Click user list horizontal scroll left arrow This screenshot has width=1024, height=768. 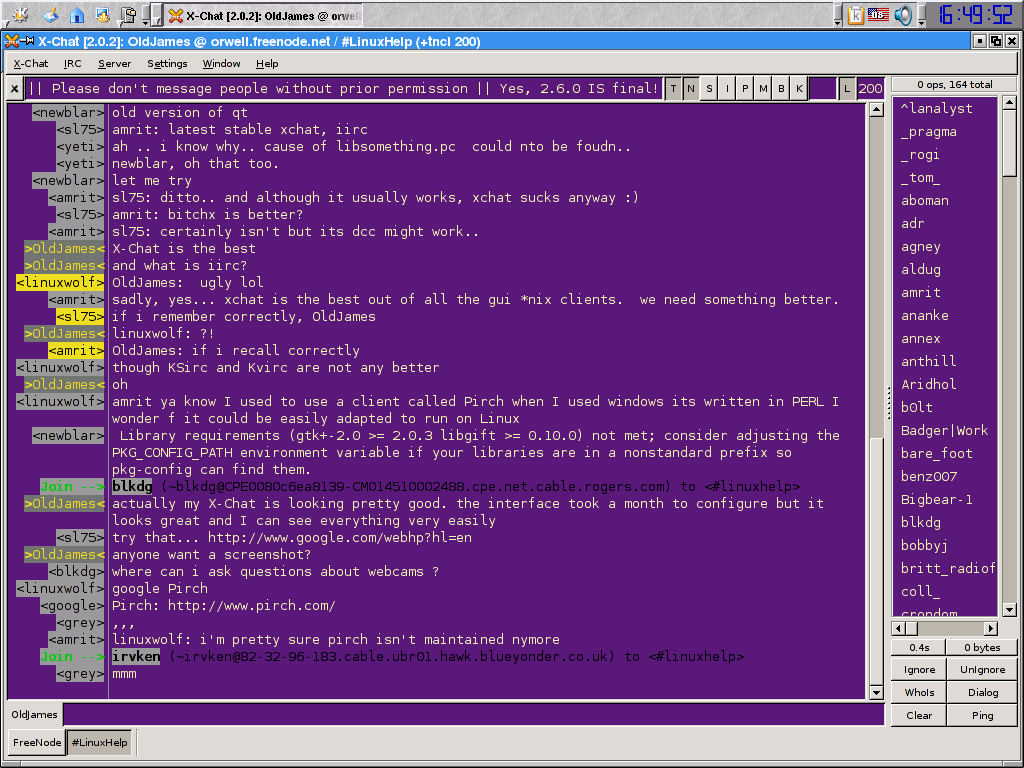click(x=899, y=628)
